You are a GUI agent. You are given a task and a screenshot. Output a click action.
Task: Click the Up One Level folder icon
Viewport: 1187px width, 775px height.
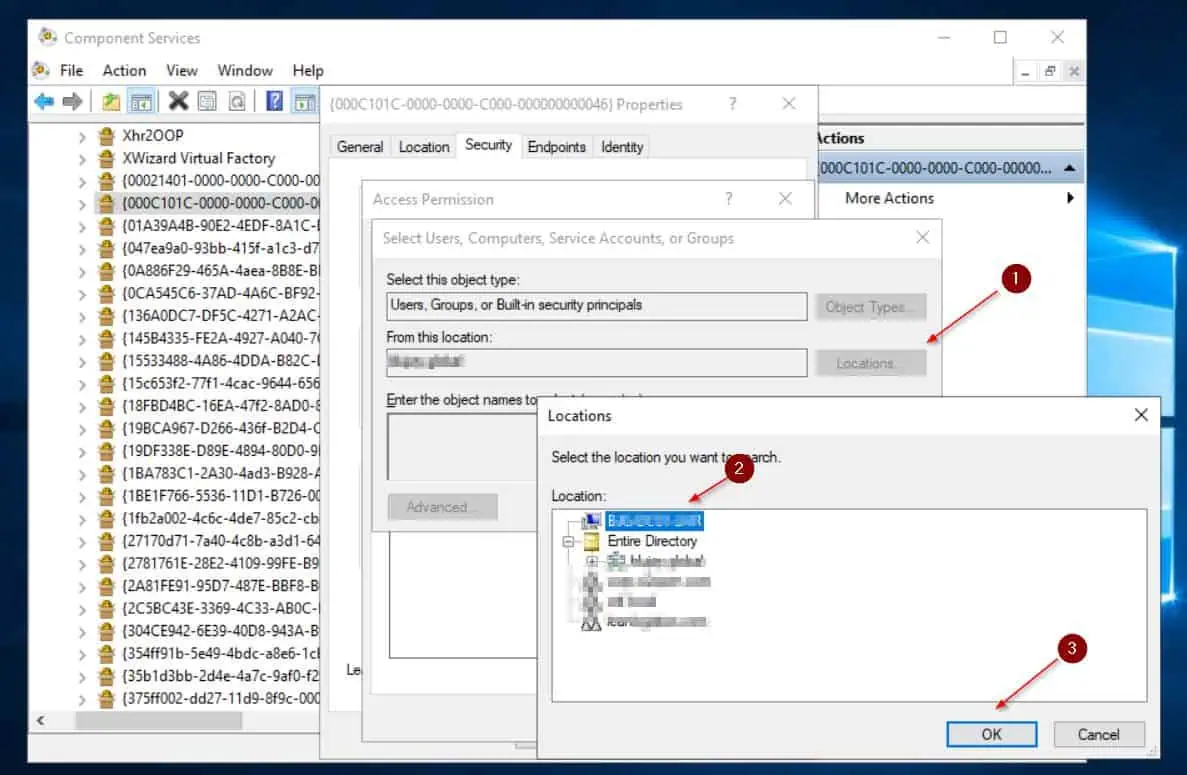(x=111, y=101)
